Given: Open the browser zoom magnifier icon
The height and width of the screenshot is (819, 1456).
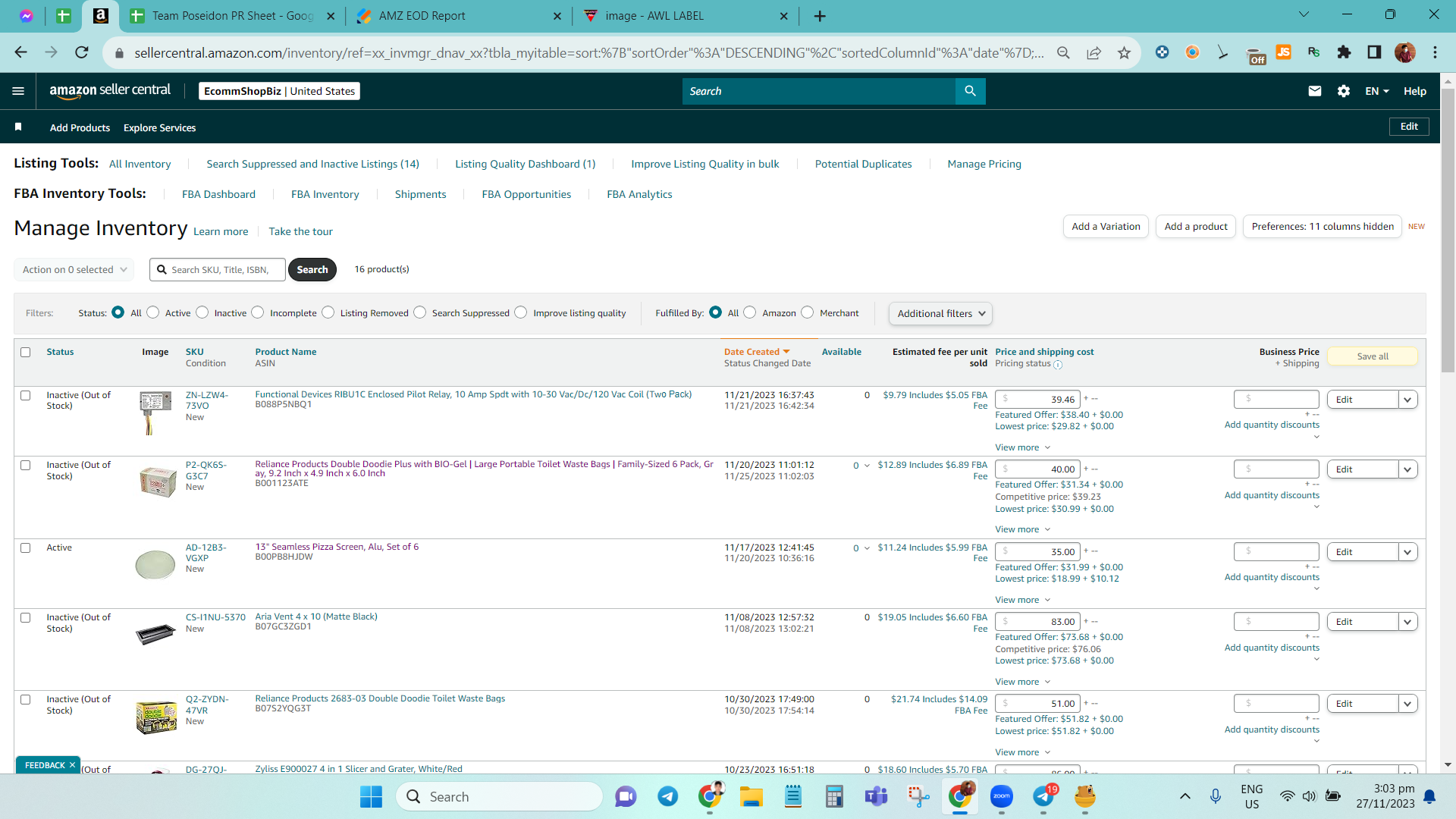Looking at the screenshot, I should tap(1063, 52).
